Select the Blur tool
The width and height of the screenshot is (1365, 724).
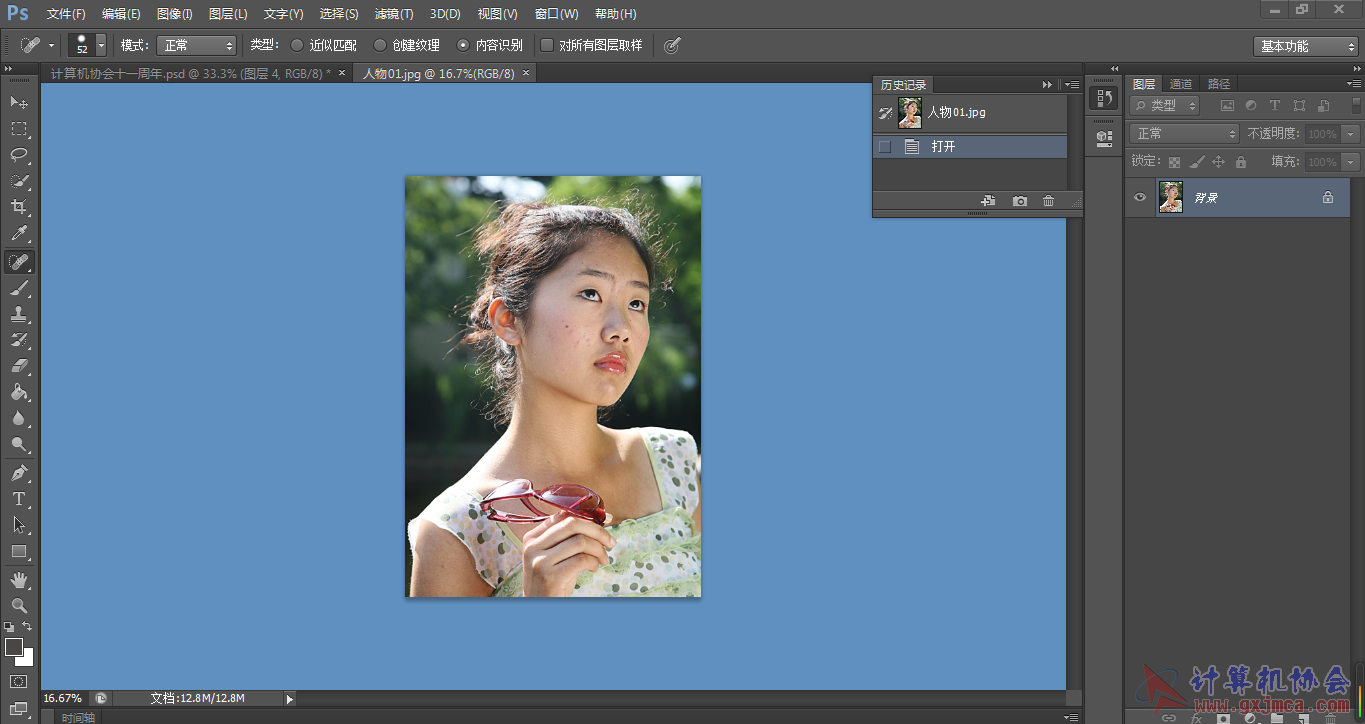point(19,418)
